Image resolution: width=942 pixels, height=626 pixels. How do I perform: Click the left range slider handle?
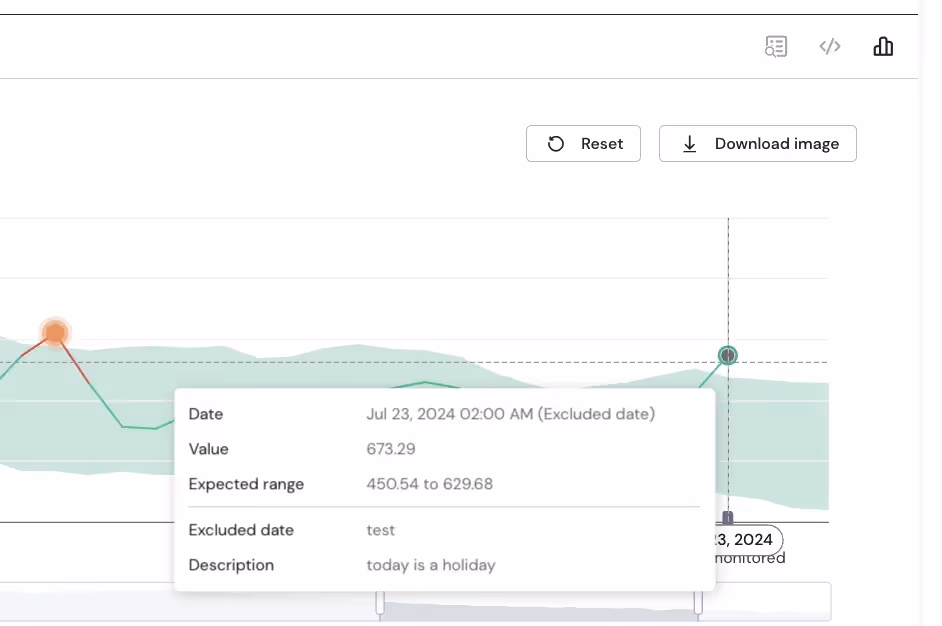380,603
